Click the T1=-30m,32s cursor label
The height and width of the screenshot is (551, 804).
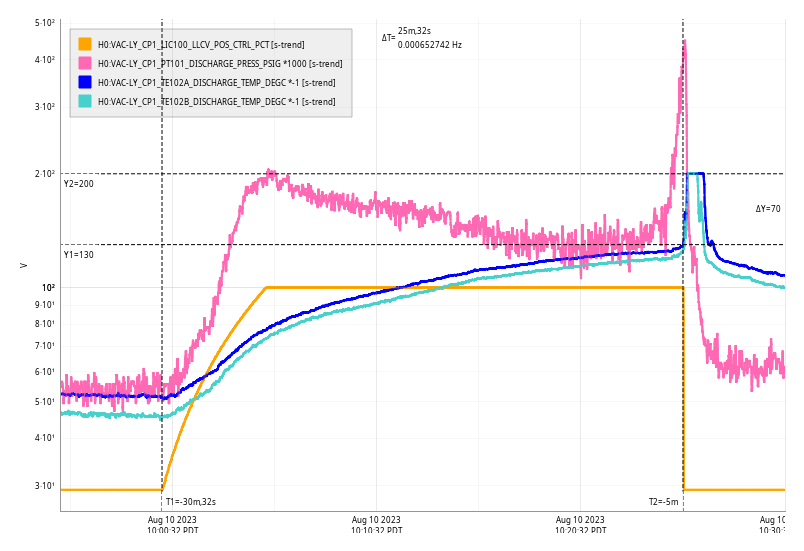[x=190, y=502]
